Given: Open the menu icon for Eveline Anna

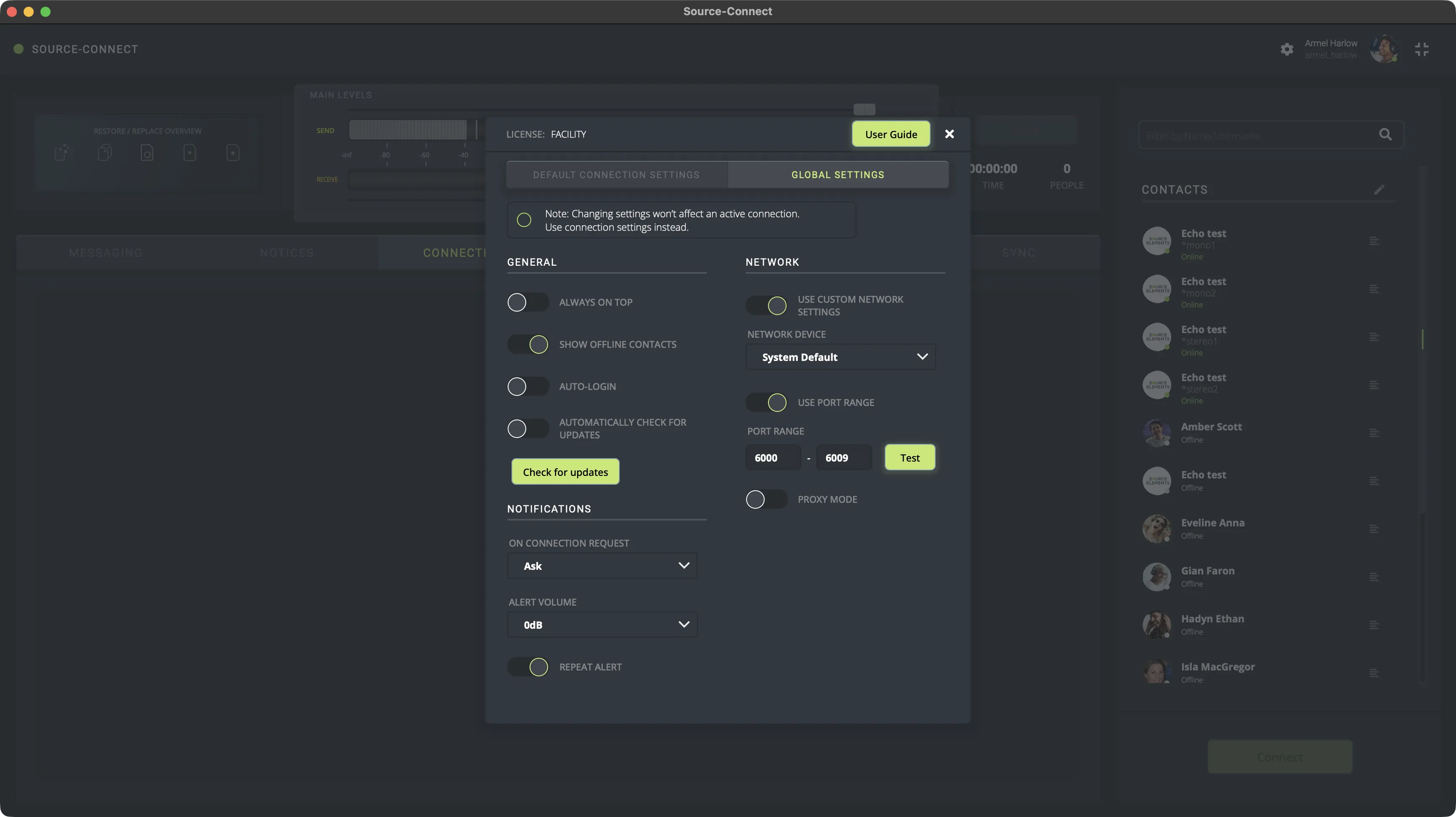Looking at the screenshot, I should point(1374,529).
